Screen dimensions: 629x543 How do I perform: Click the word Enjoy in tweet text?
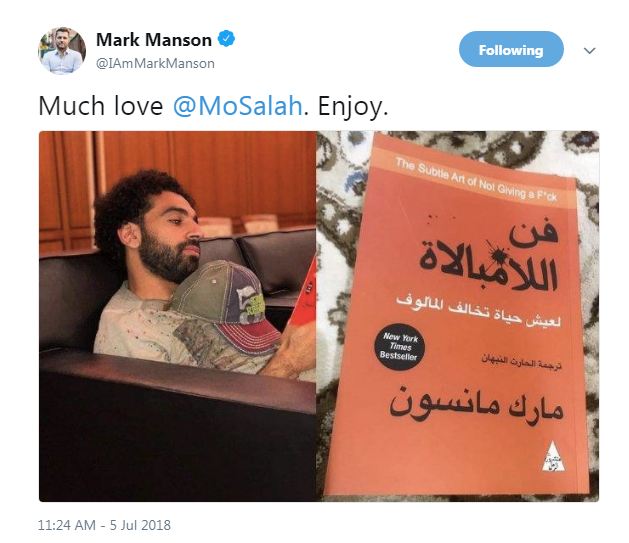coord(353,106)
